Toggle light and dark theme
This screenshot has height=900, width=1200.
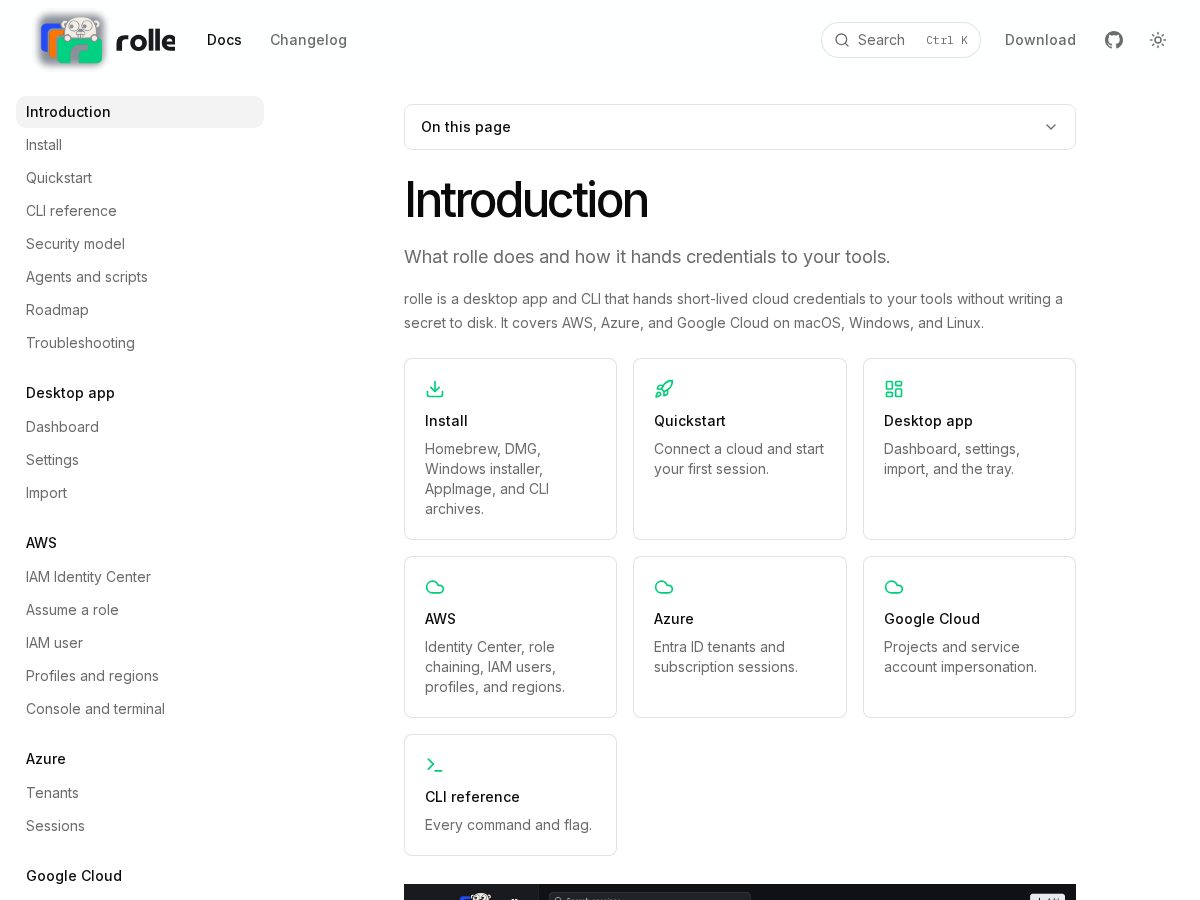(x=1158, y=40)
